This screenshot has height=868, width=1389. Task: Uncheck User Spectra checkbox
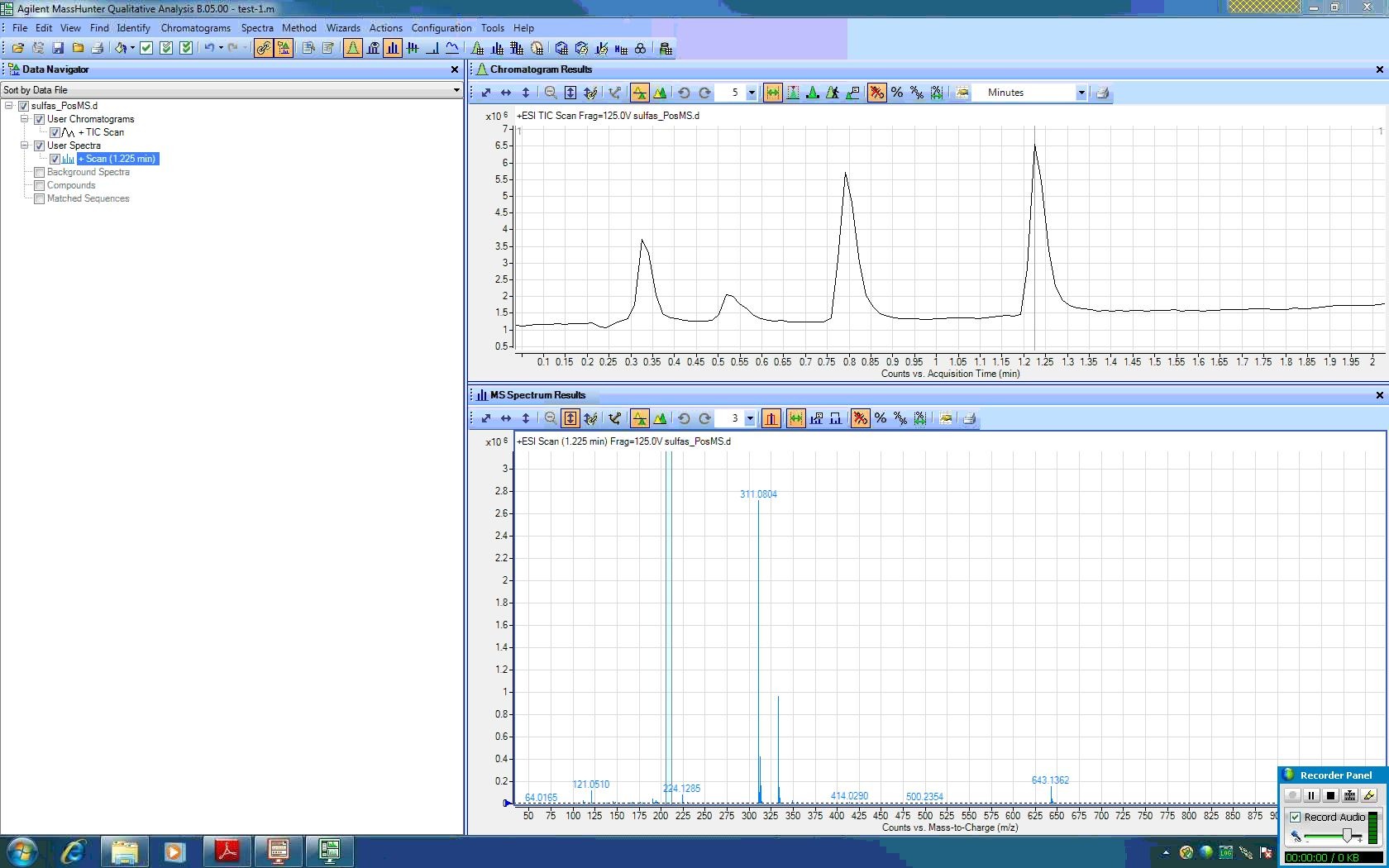click(x=39, y=145)
